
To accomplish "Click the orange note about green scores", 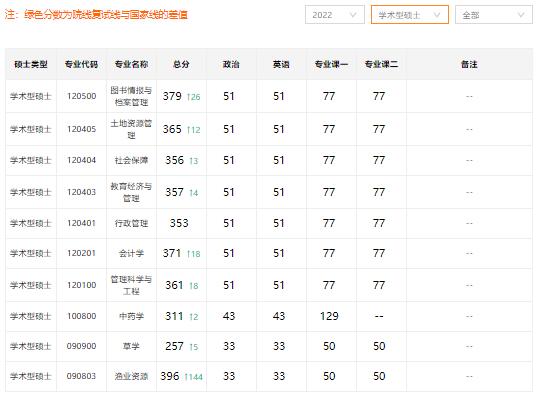I will [x=96, y=15].
